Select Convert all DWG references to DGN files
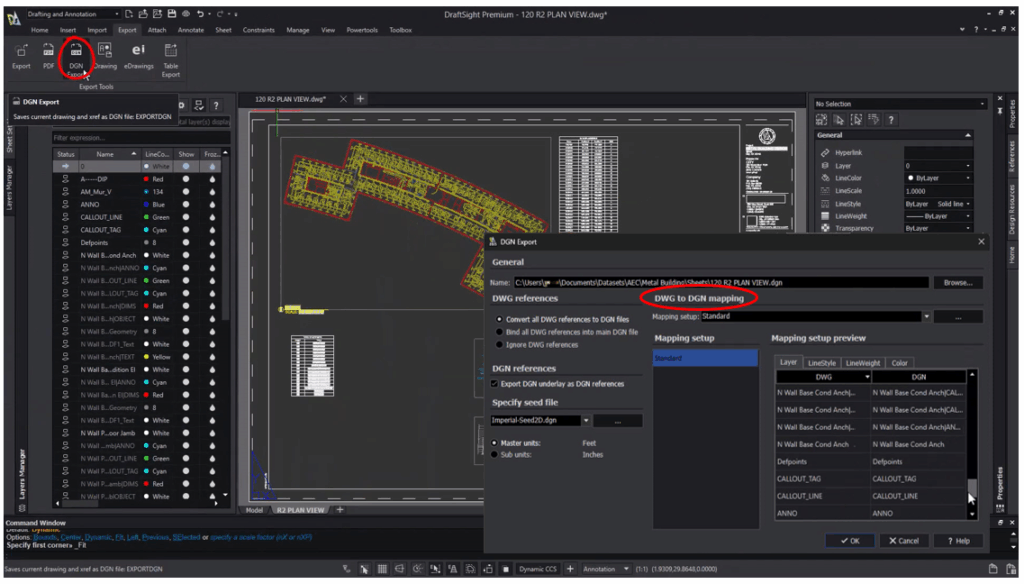The height and width of the screenshot is (584, 1024). (x=500, y=319)
